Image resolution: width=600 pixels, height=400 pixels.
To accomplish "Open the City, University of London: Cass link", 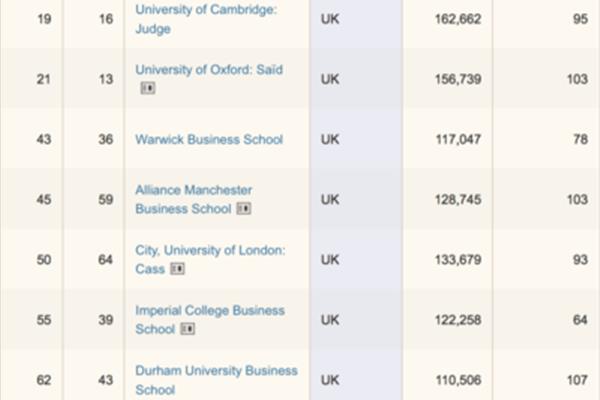I will pyautogui.click(x=210, y=260).
